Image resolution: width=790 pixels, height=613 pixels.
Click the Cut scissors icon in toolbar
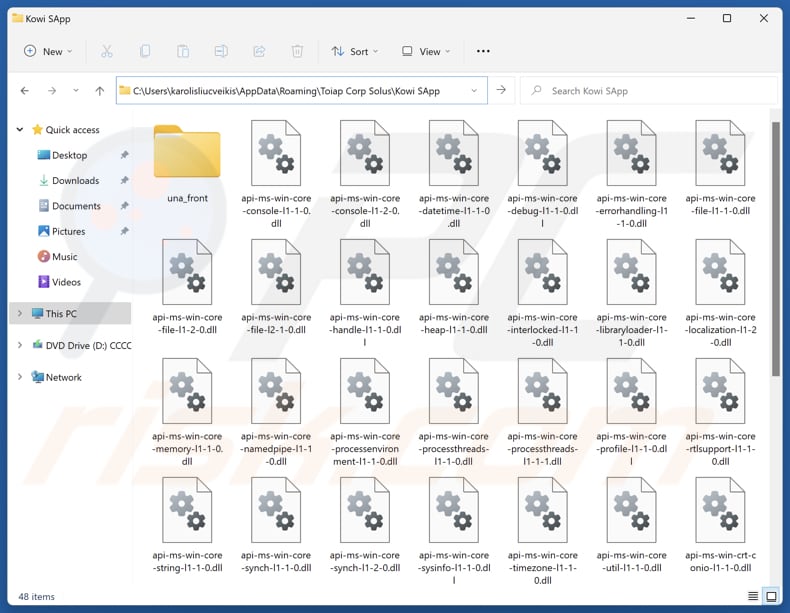pyautogui.click(x=107, y=51)
